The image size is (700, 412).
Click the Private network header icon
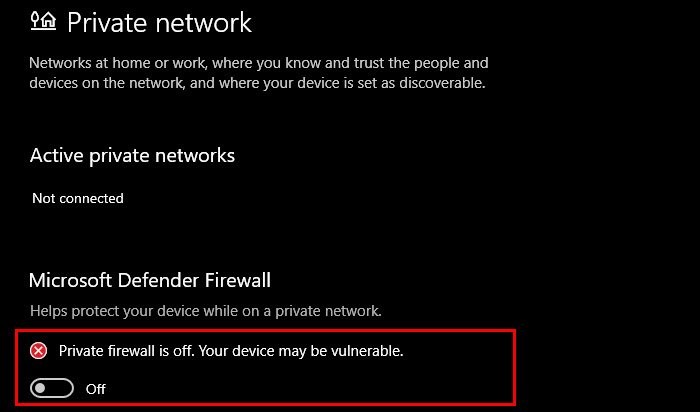(44, 21)
